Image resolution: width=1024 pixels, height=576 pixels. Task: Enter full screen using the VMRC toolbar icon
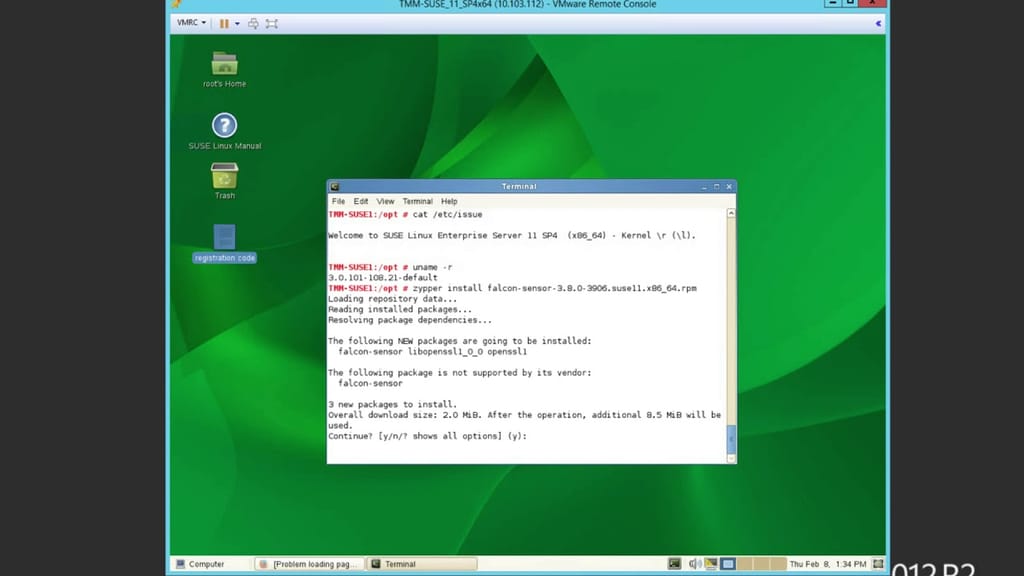point(272,22)
